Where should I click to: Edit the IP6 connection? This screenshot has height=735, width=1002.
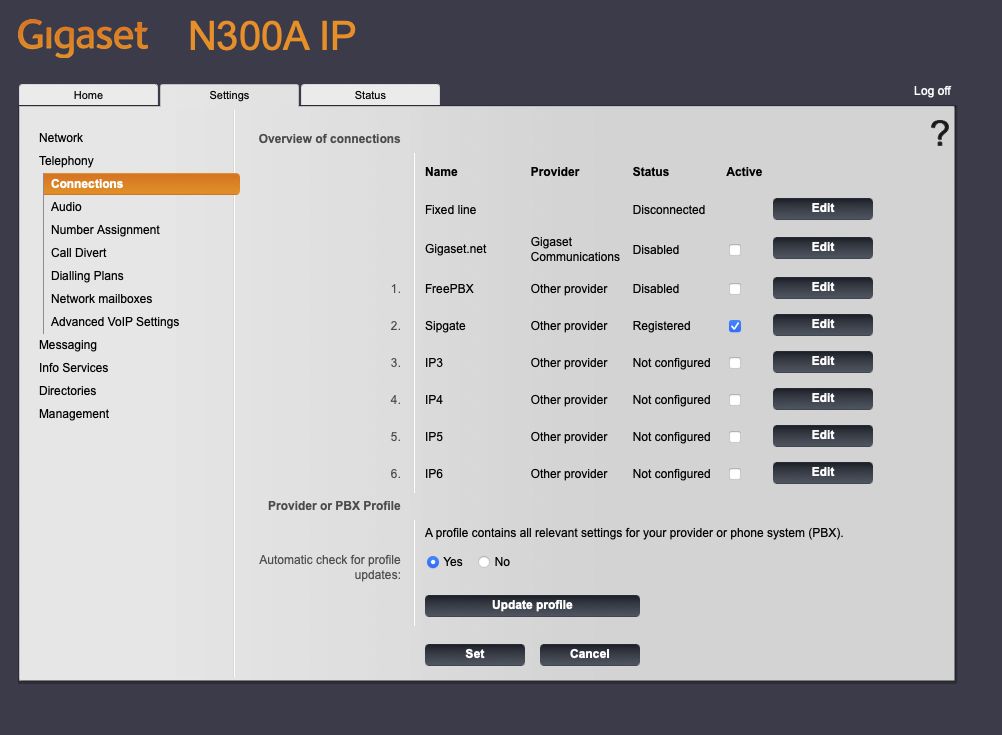pos(822,473)
